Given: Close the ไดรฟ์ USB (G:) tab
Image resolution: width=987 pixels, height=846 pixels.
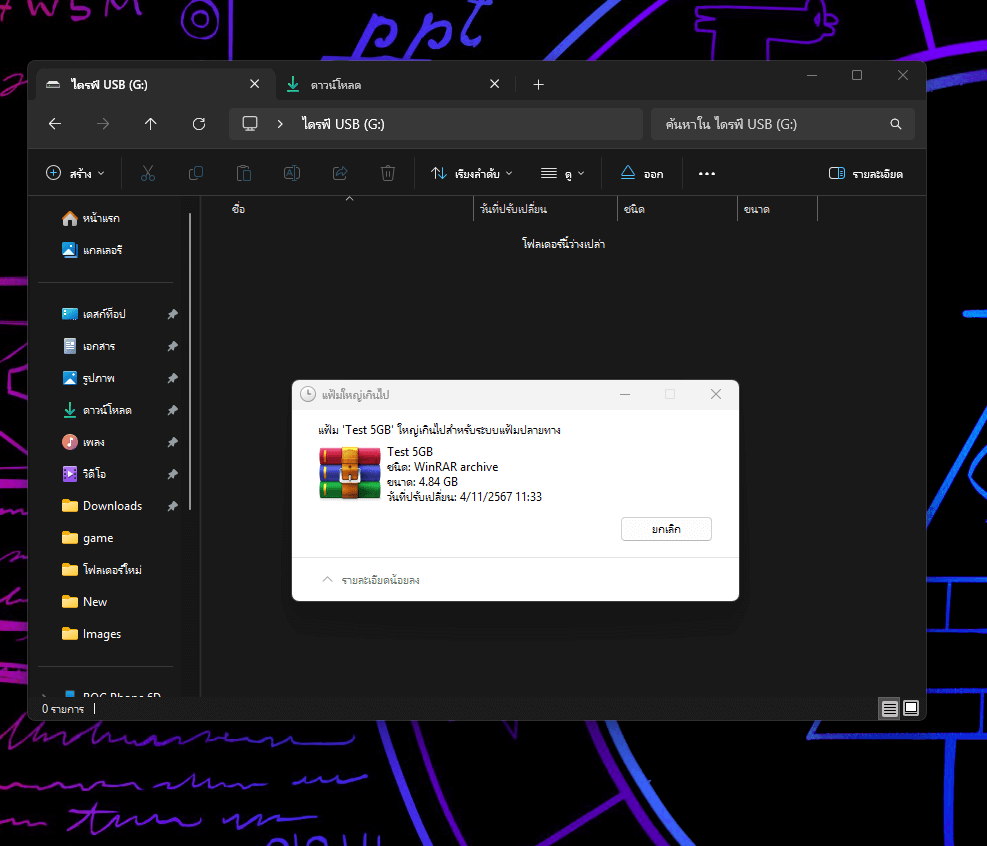Looking at the screenshot, I should coord(254,84).
